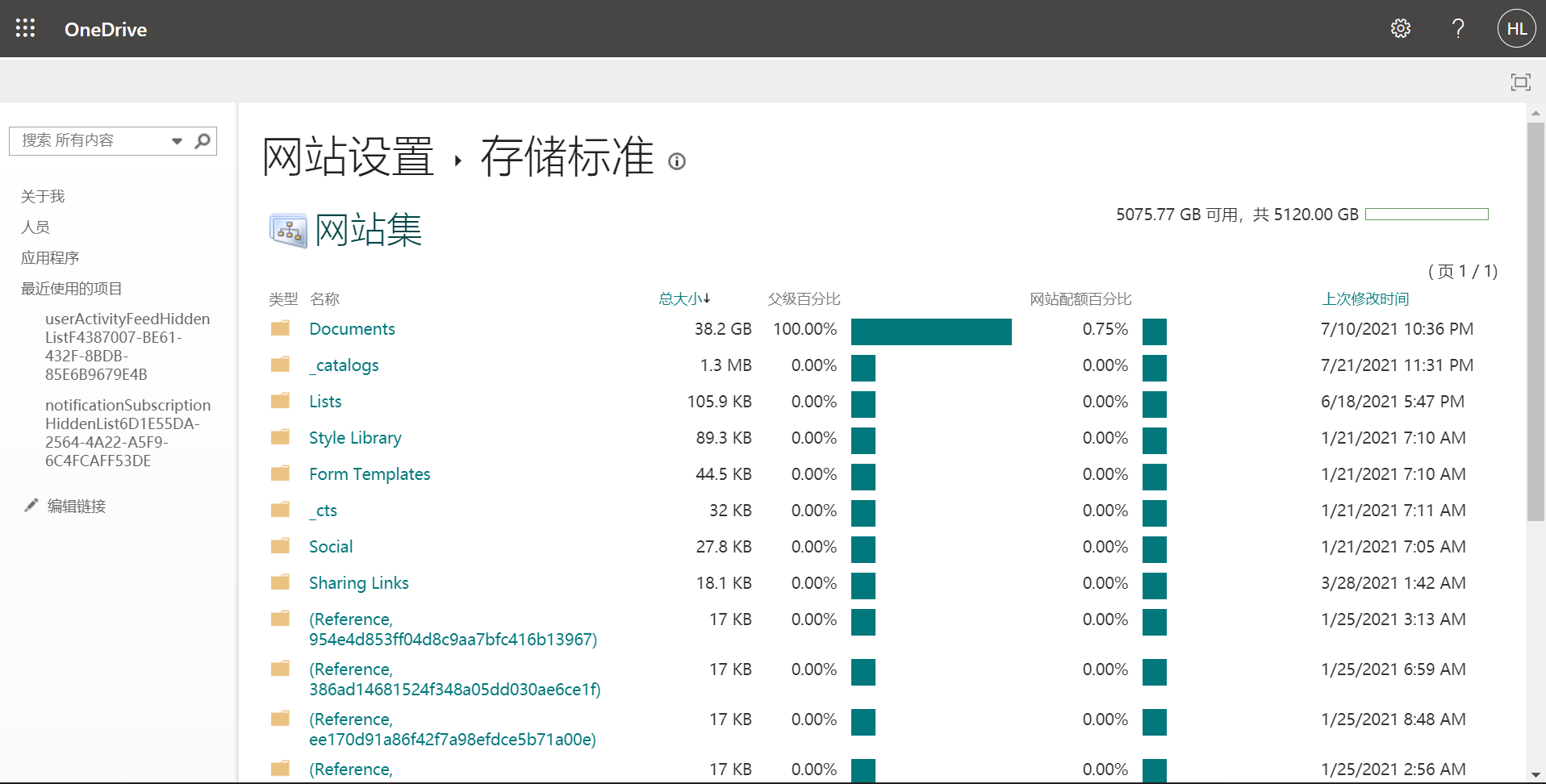
Task: Click the info icon beside 存储标准
Action: [x=677, y=161]
